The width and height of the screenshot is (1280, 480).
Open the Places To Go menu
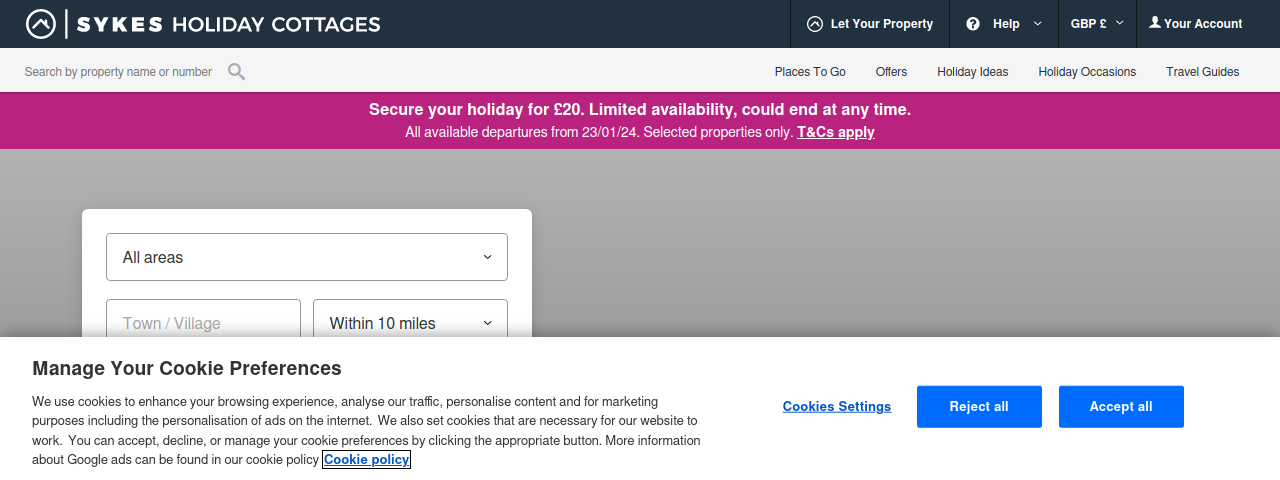(x=810, y=72)
